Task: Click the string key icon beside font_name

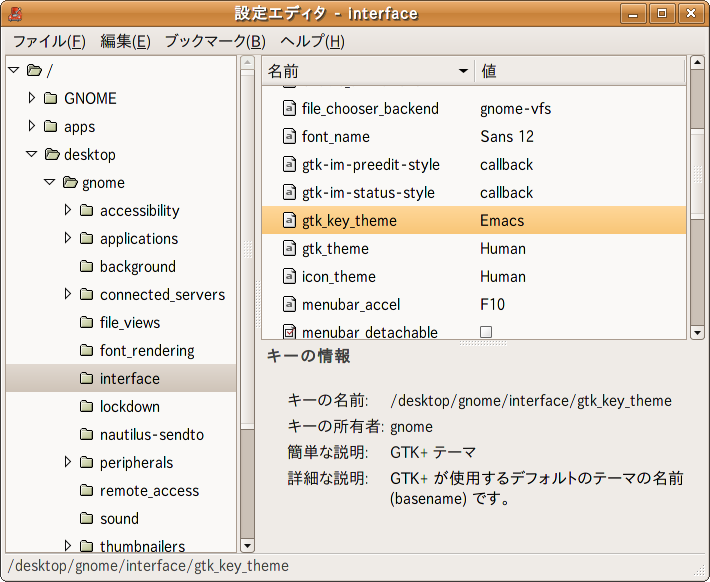Action: (289, 136)
